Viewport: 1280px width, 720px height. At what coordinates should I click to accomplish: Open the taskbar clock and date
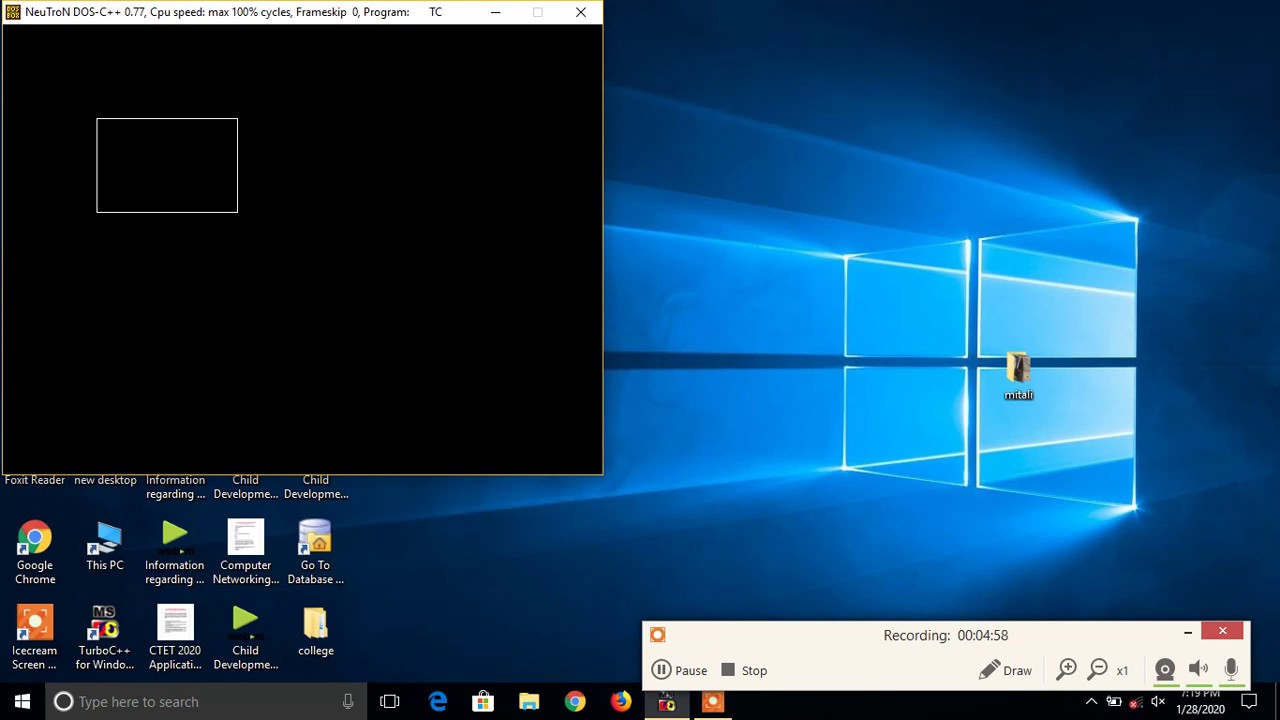tap(1200, 702)
